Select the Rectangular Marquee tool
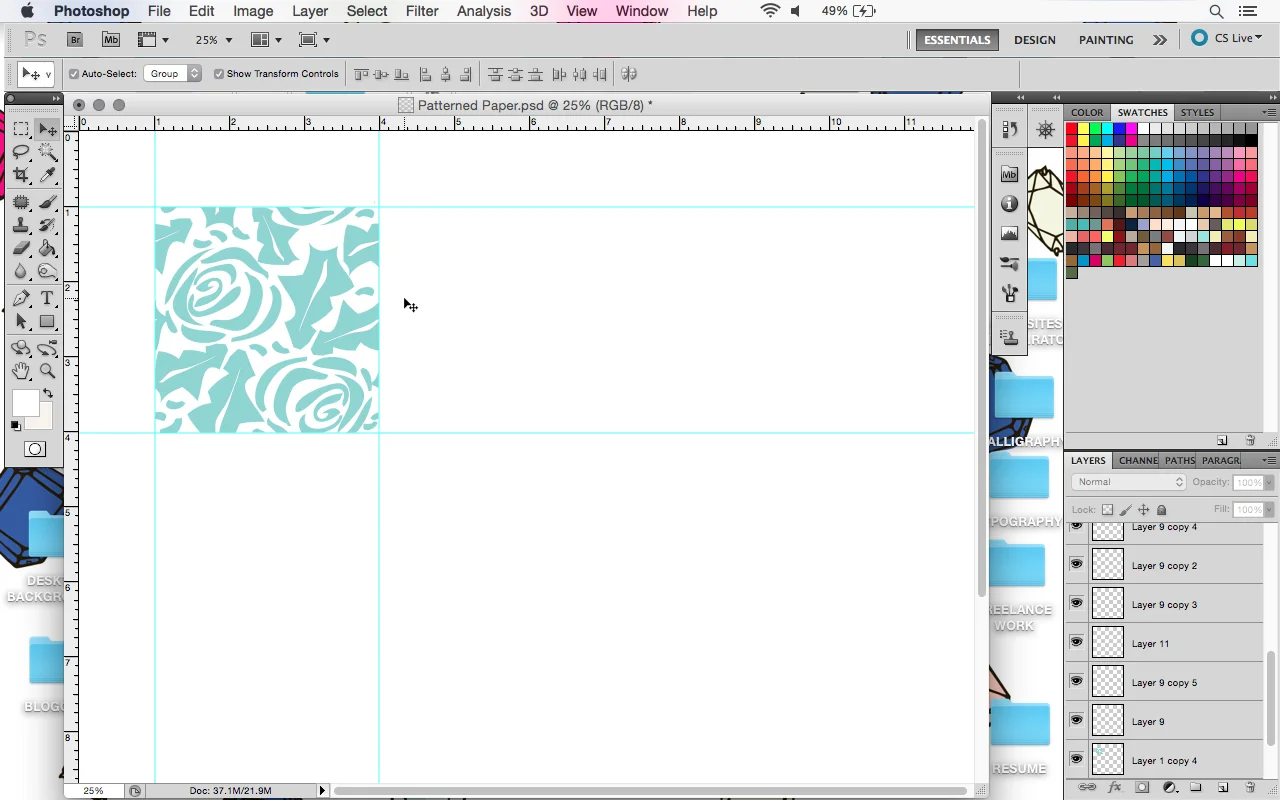 tap(21, 130)
